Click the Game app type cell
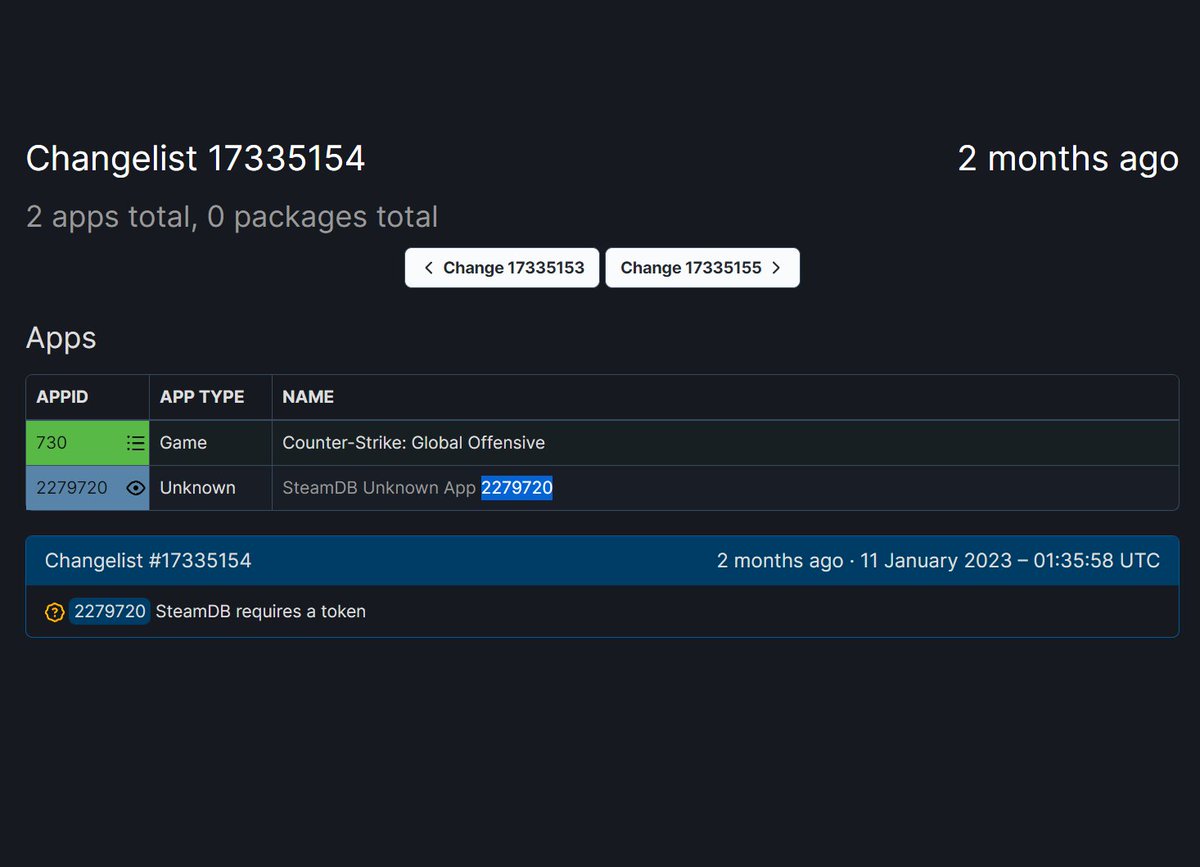 [x=211, y=443]
